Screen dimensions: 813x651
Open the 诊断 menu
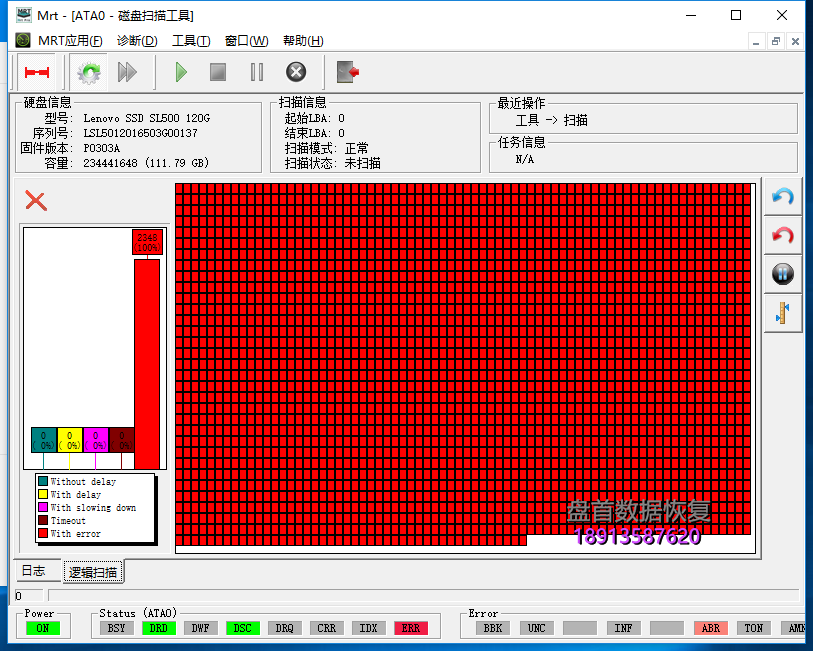(x=137, y=41)
